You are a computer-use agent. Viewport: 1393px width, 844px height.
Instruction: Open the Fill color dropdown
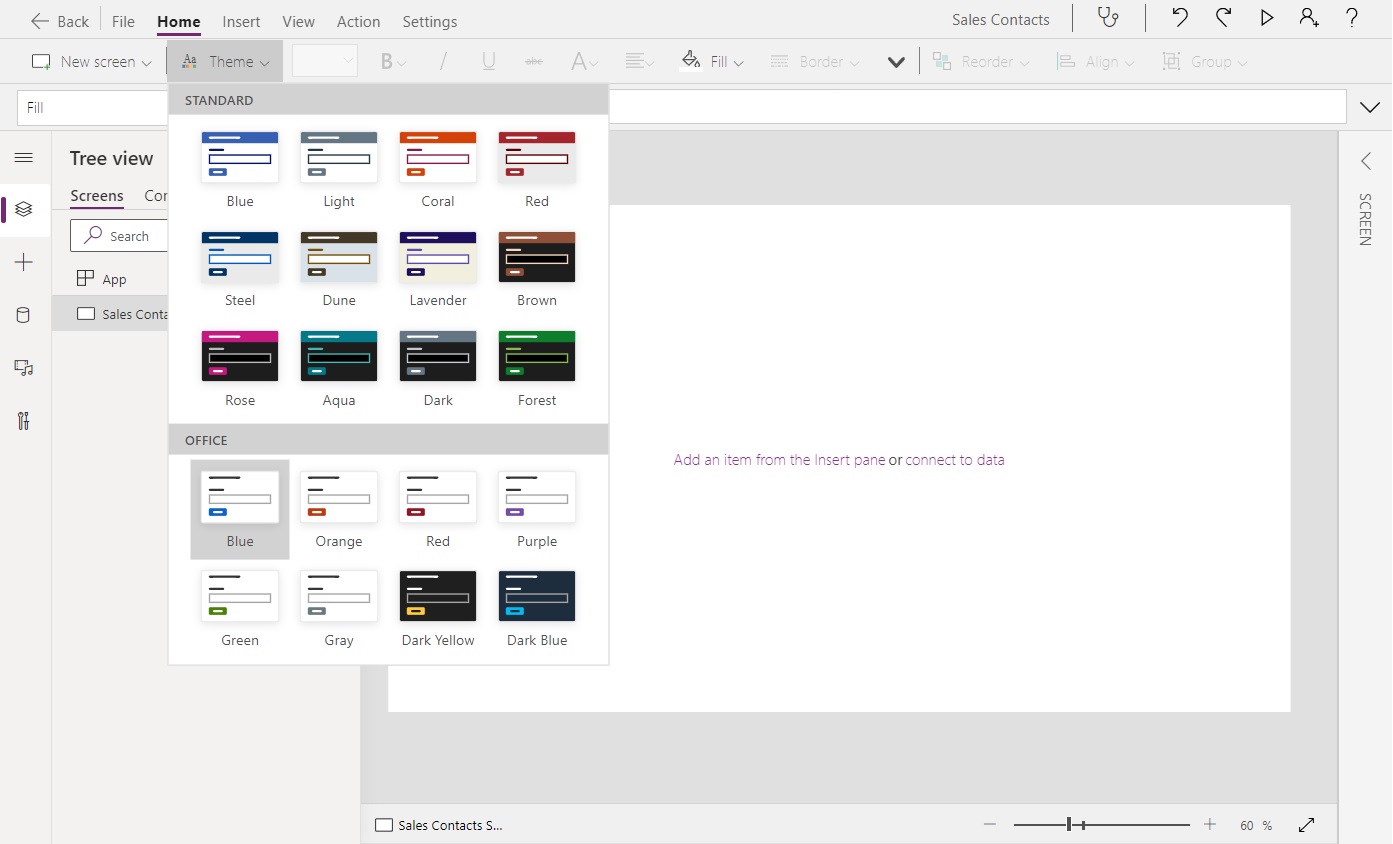(712, 60)
